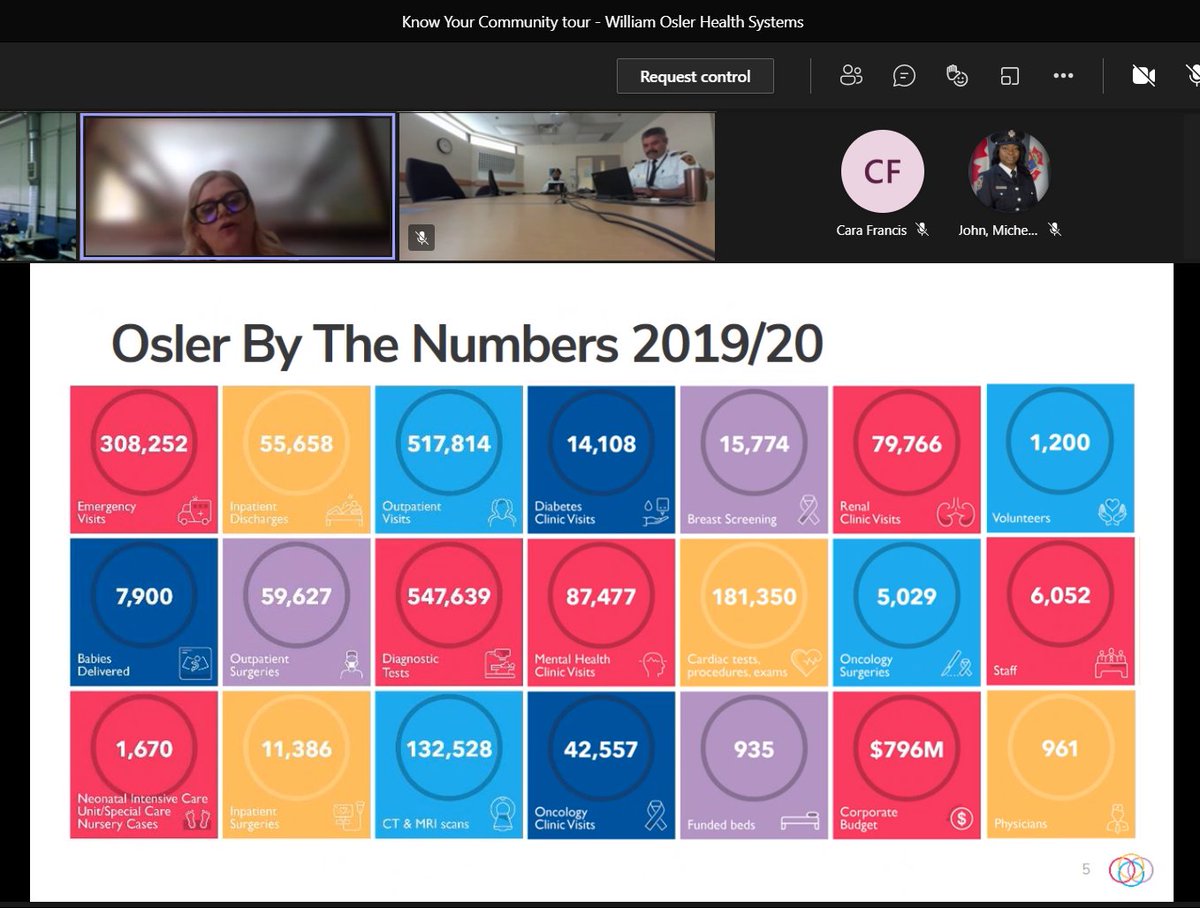Open the More actions ellipsis menu
1200x908 pixels.
point(1063,76)
